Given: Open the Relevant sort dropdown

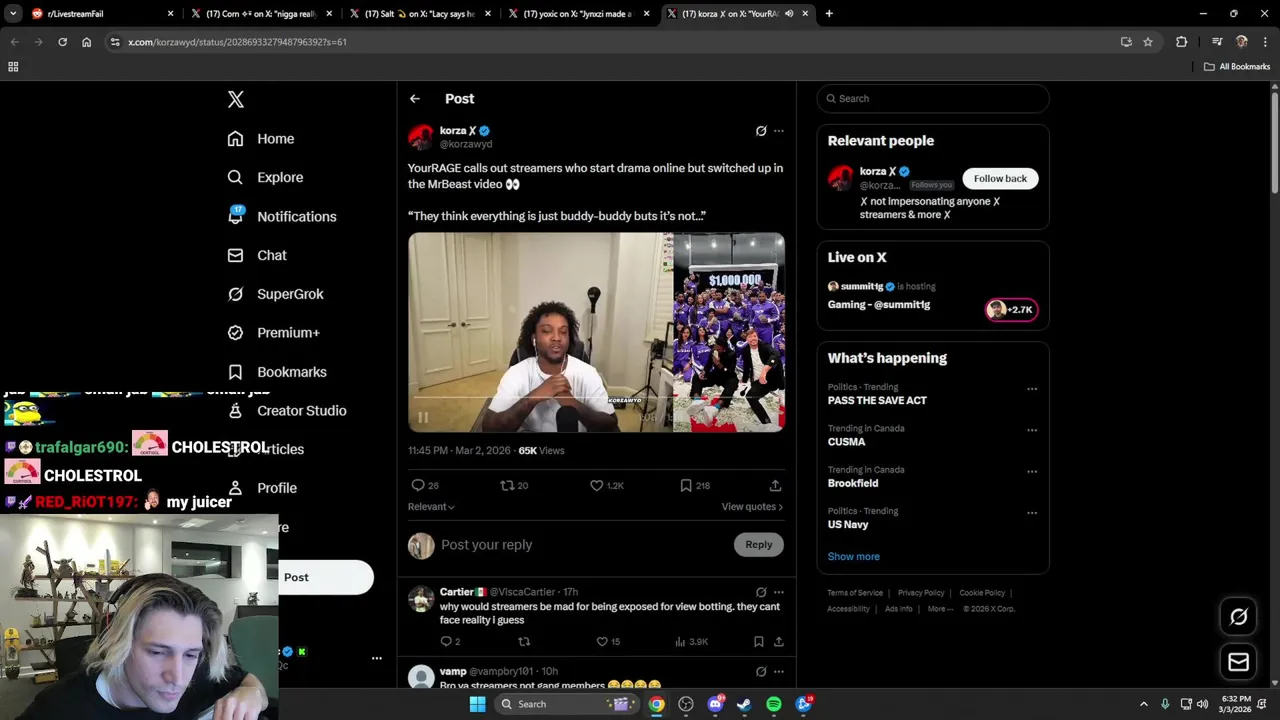Looking at the screenshot, I should coord(431,507).
